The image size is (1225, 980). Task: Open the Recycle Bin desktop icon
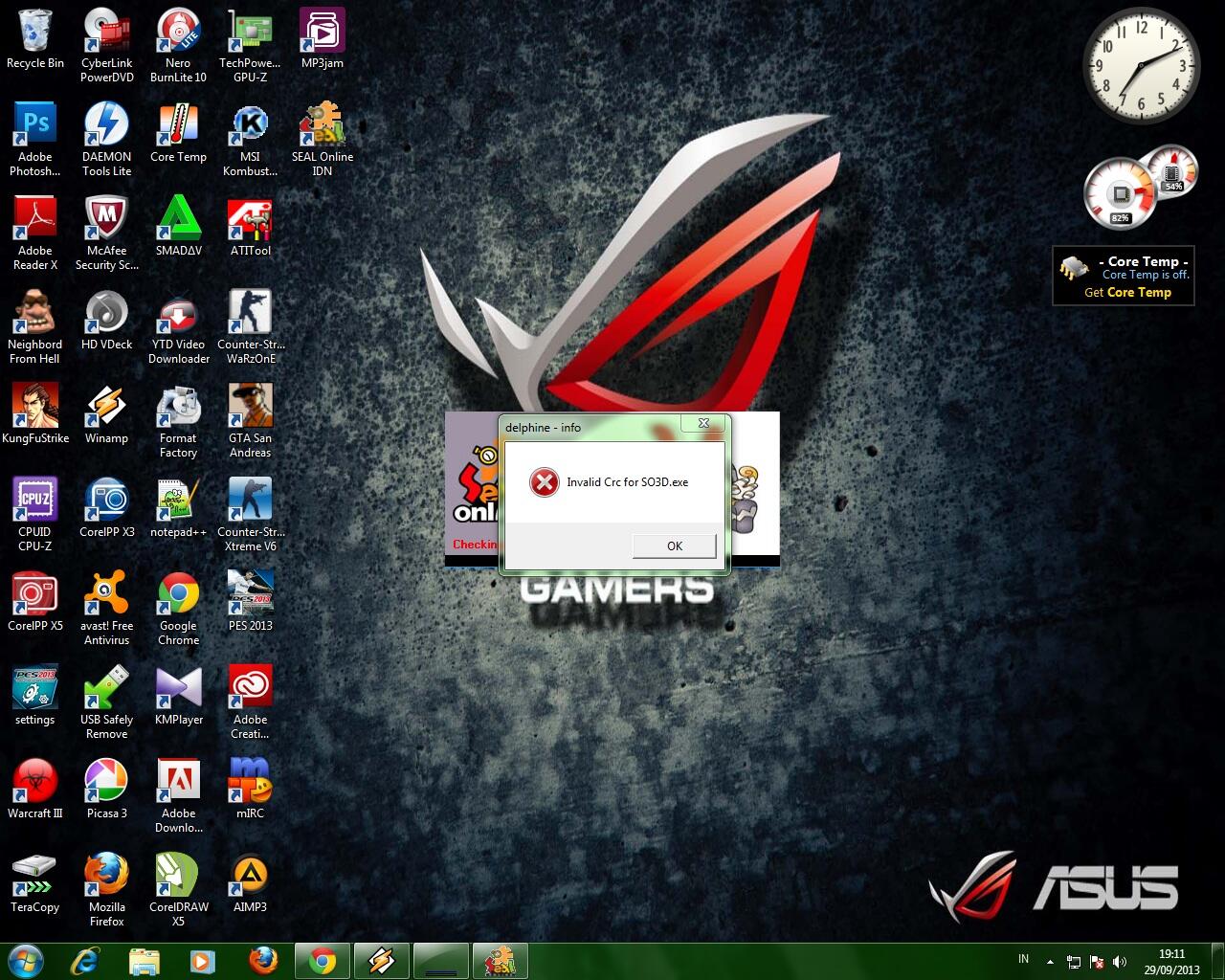(35, 39)
